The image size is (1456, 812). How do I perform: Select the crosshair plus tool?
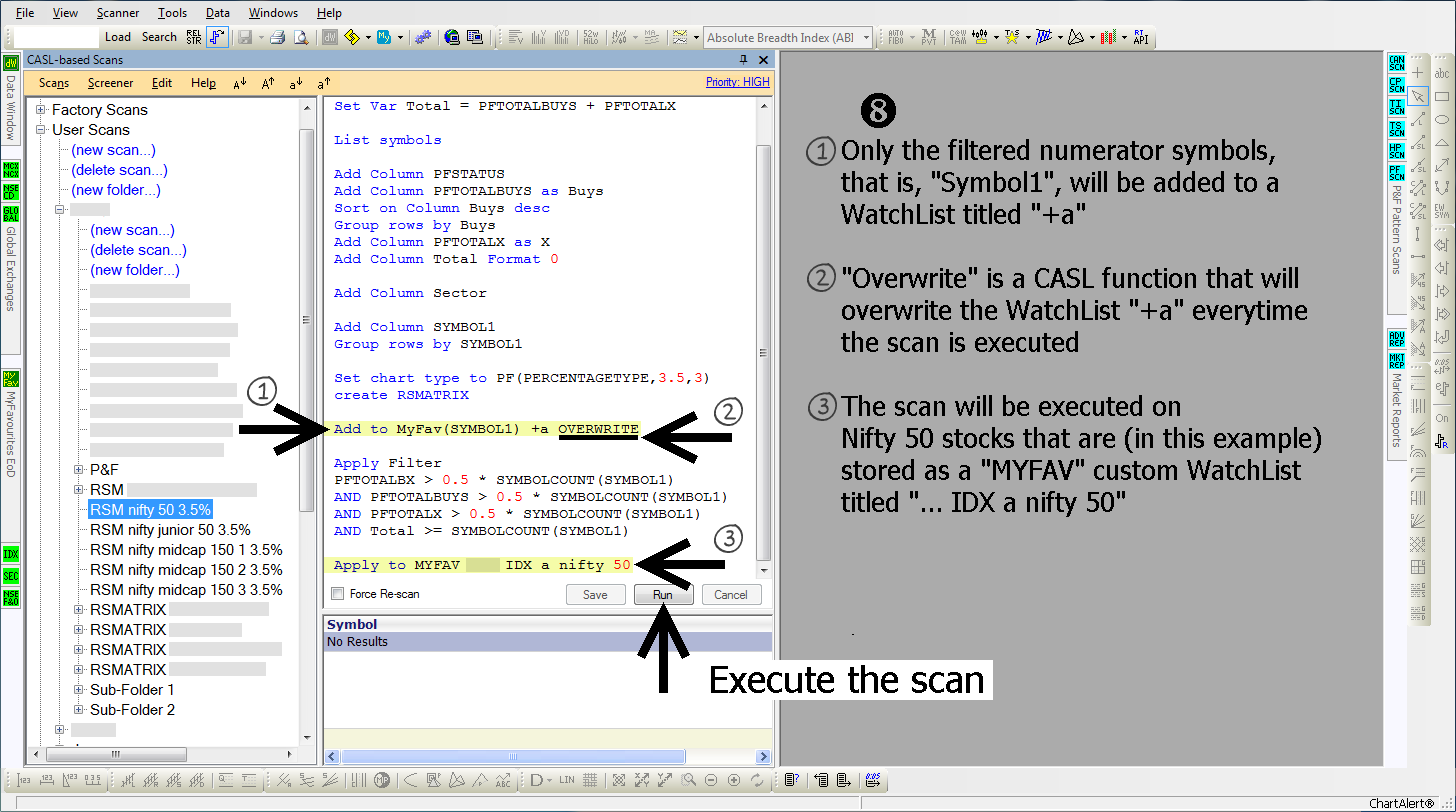(1417, 73)
